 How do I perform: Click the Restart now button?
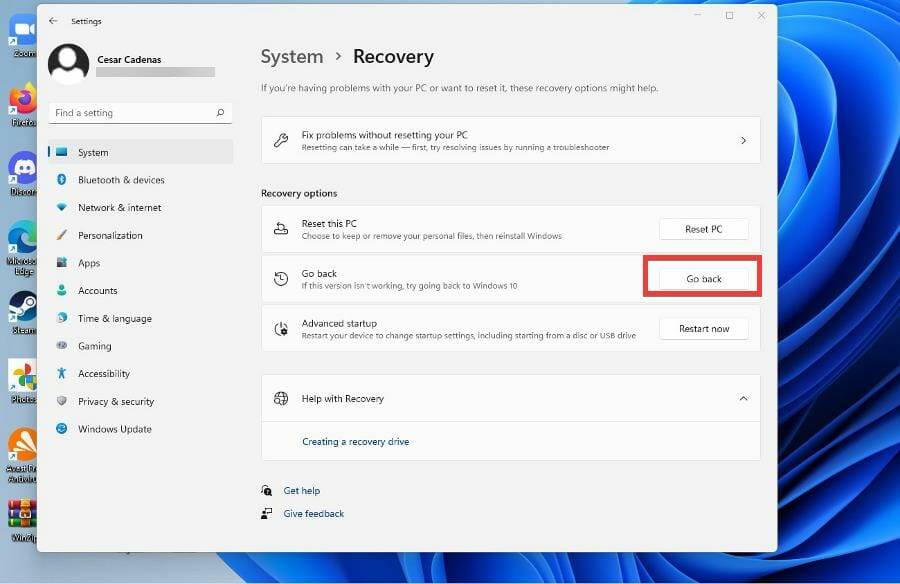pyautogui.click(x=704, y=328)
